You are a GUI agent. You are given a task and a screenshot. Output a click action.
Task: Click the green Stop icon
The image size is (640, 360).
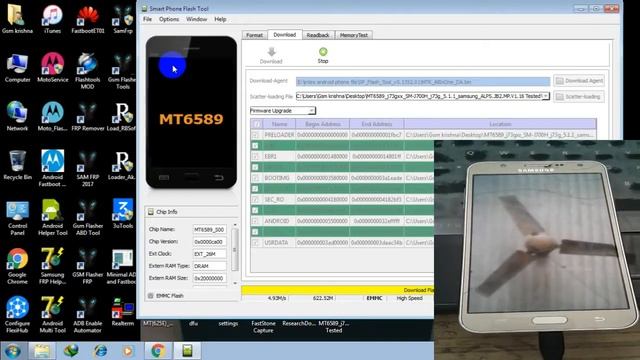[x=323, y=51]
